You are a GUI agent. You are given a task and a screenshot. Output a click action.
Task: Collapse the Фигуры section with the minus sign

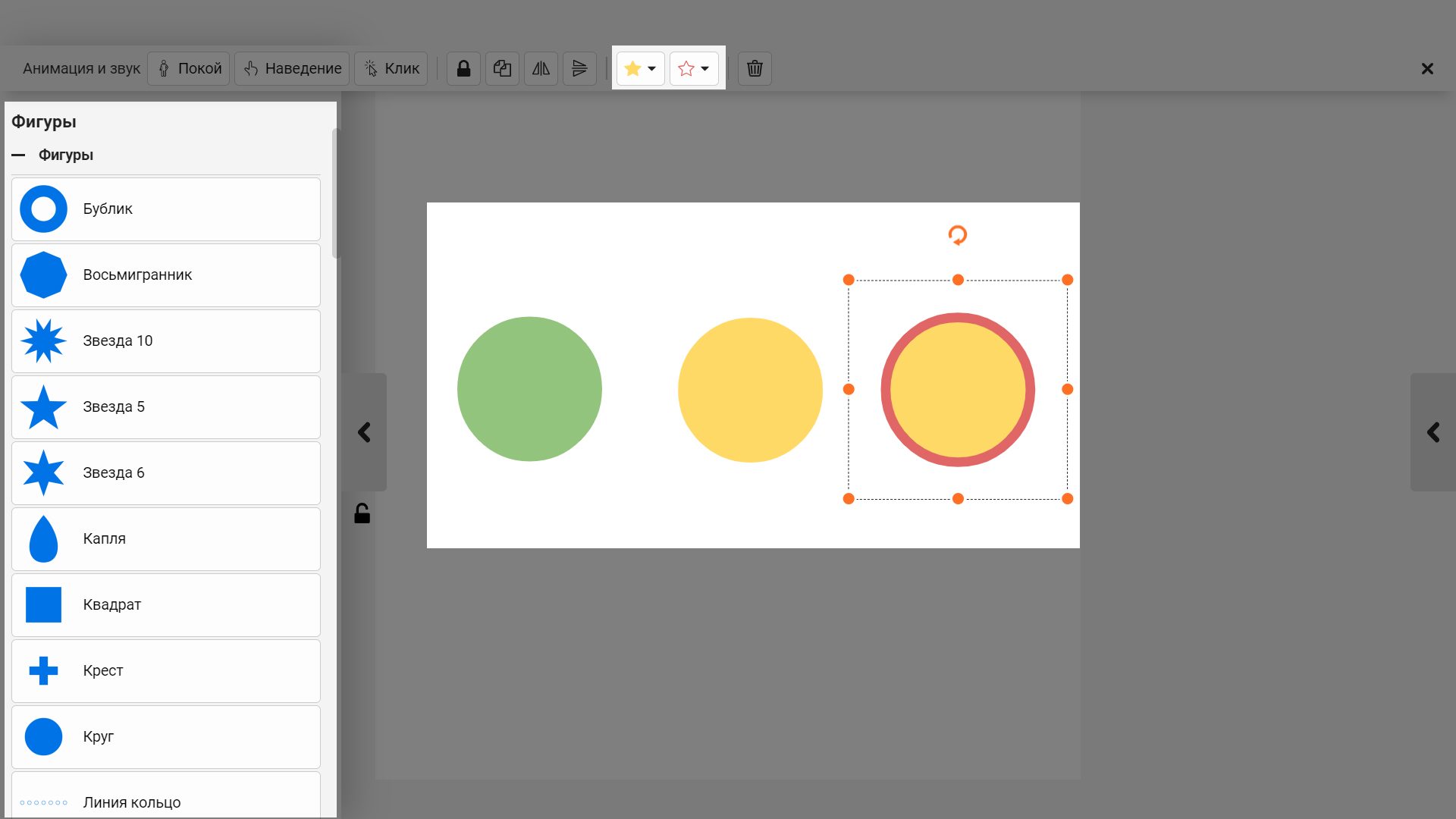18,155
